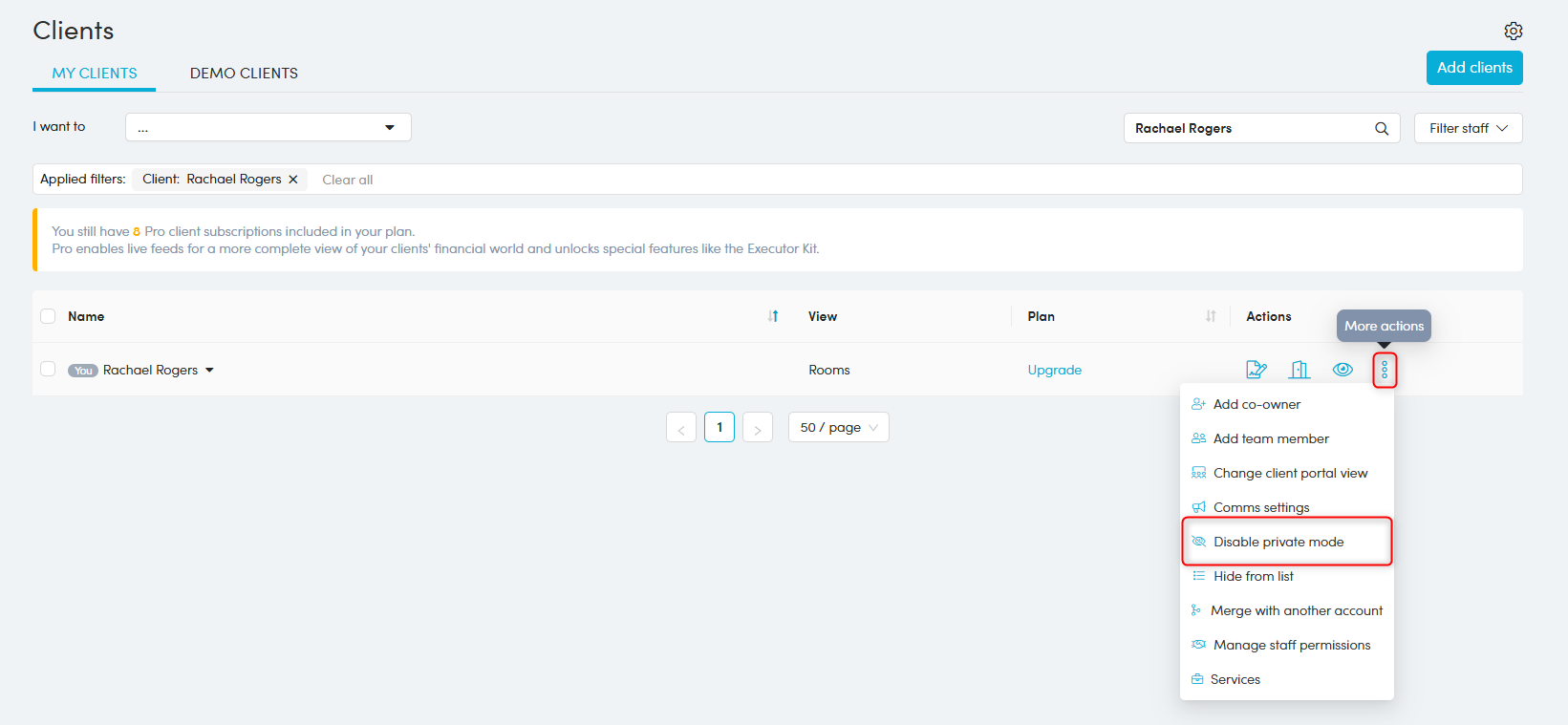Sort the table by Plan column
This screenshot has width=1568, height=725.
(x=1211, y=316)
